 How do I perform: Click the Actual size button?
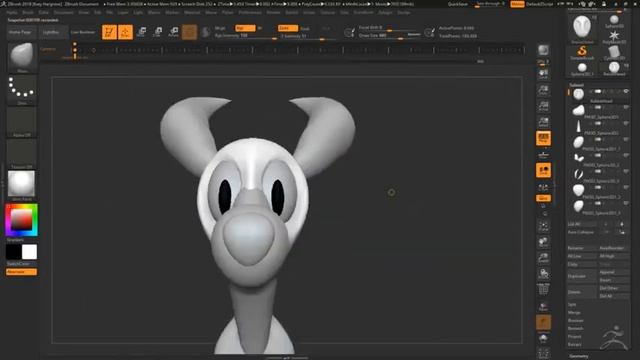tap(543, 106)
